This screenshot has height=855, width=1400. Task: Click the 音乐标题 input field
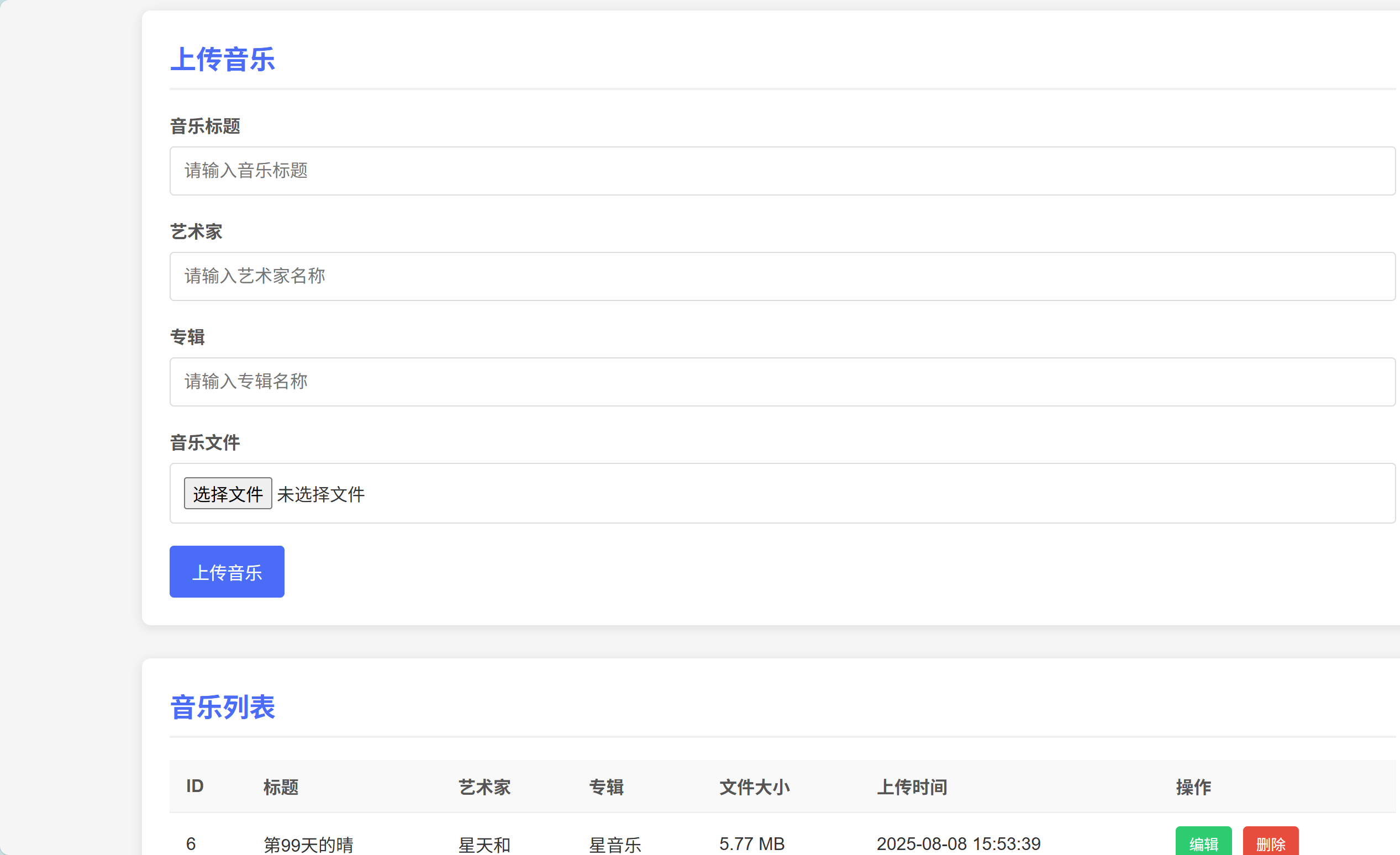coord(782,171)
